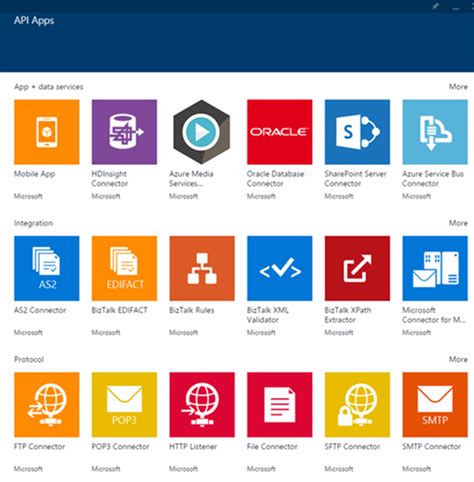
Task: Click the 'File Connector' label
Action: coord(272,447)
